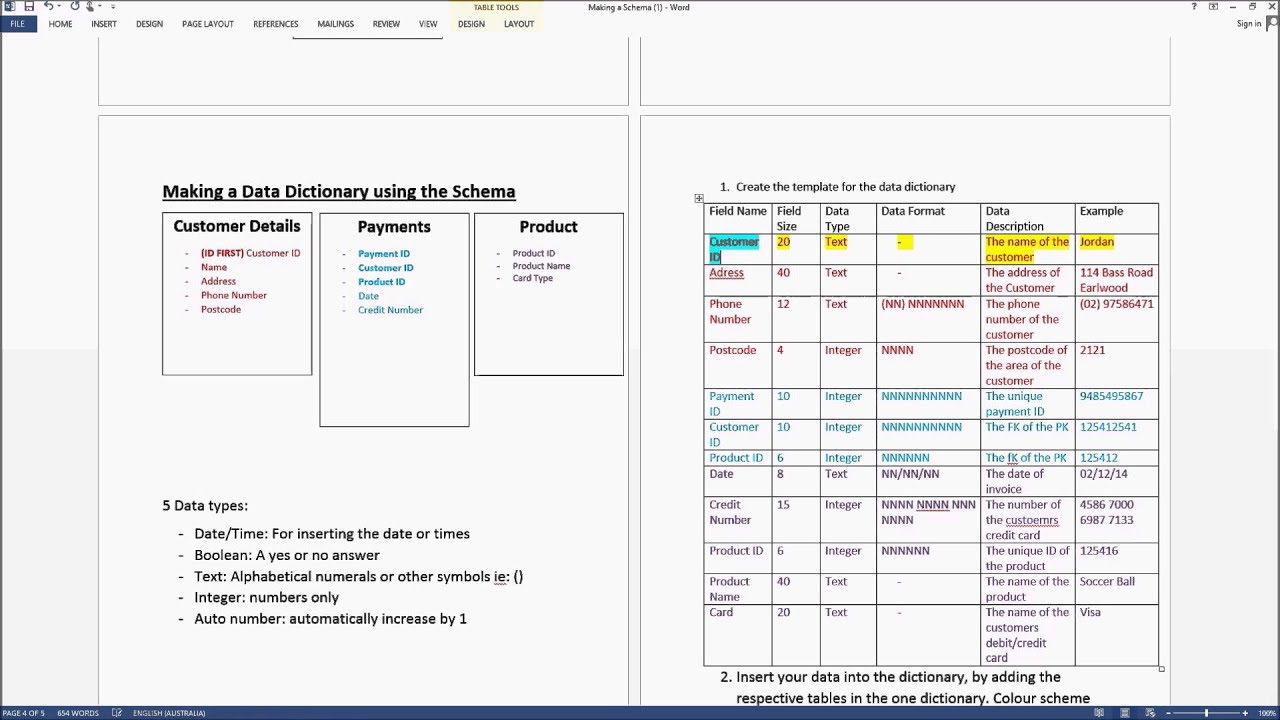Click the Payments schema heading
1280x720 pixels.
tap(394, 227)
